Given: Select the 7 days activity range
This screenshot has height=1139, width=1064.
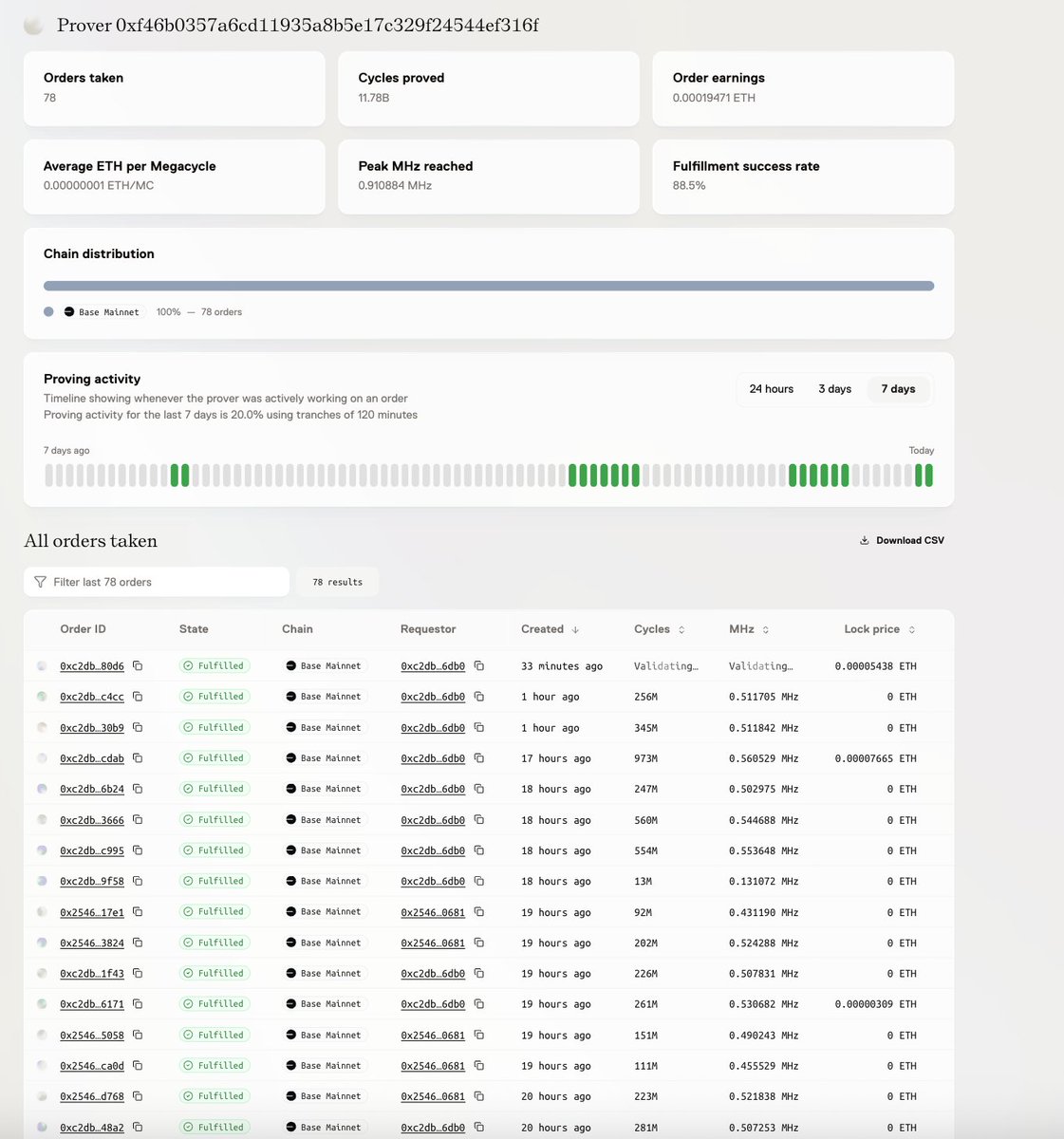Looking at the screenshot, I should [898, 389].
